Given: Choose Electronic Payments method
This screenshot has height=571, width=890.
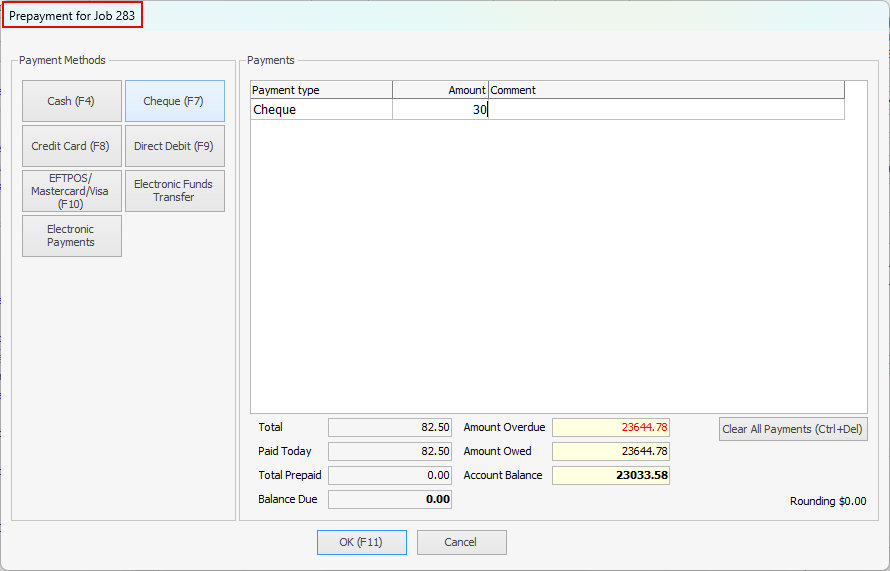Looking at the screenshot, I should click(72, 236).
